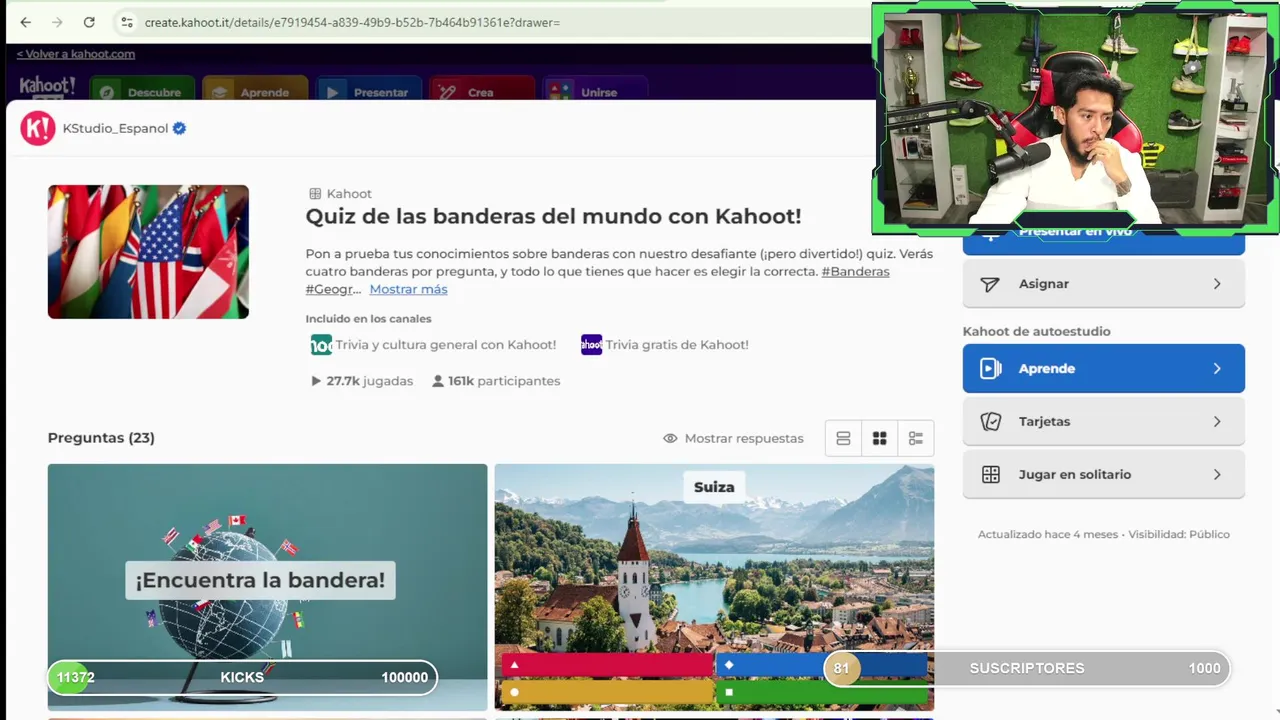The image size is (1280, 720).
Task: Open the flags cover image thumbnail
Action: click(x=148, y=252)
